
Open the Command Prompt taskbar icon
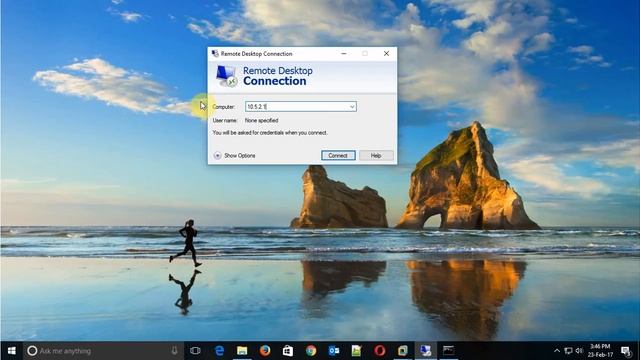[449, 351]
